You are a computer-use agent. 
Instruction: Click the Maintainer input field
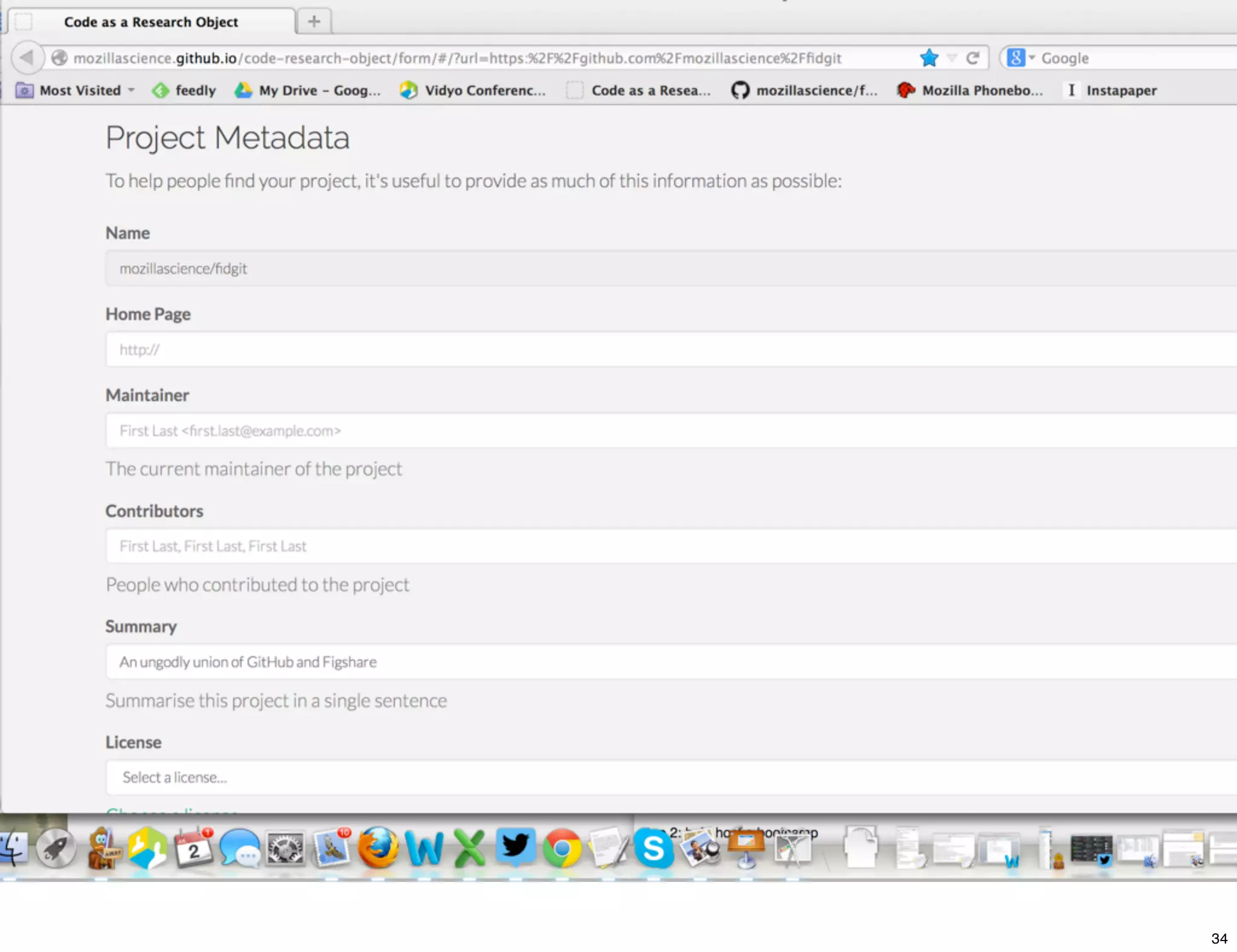[x=664, y=431]
